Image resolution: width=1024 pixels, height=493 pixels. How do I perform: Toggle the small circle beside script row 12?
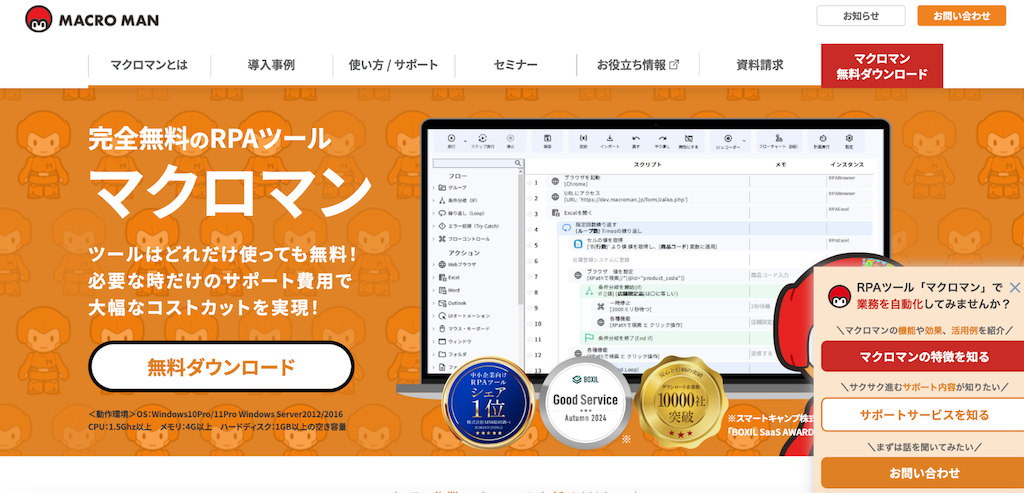pyautogui.click(x=530, y=355)
